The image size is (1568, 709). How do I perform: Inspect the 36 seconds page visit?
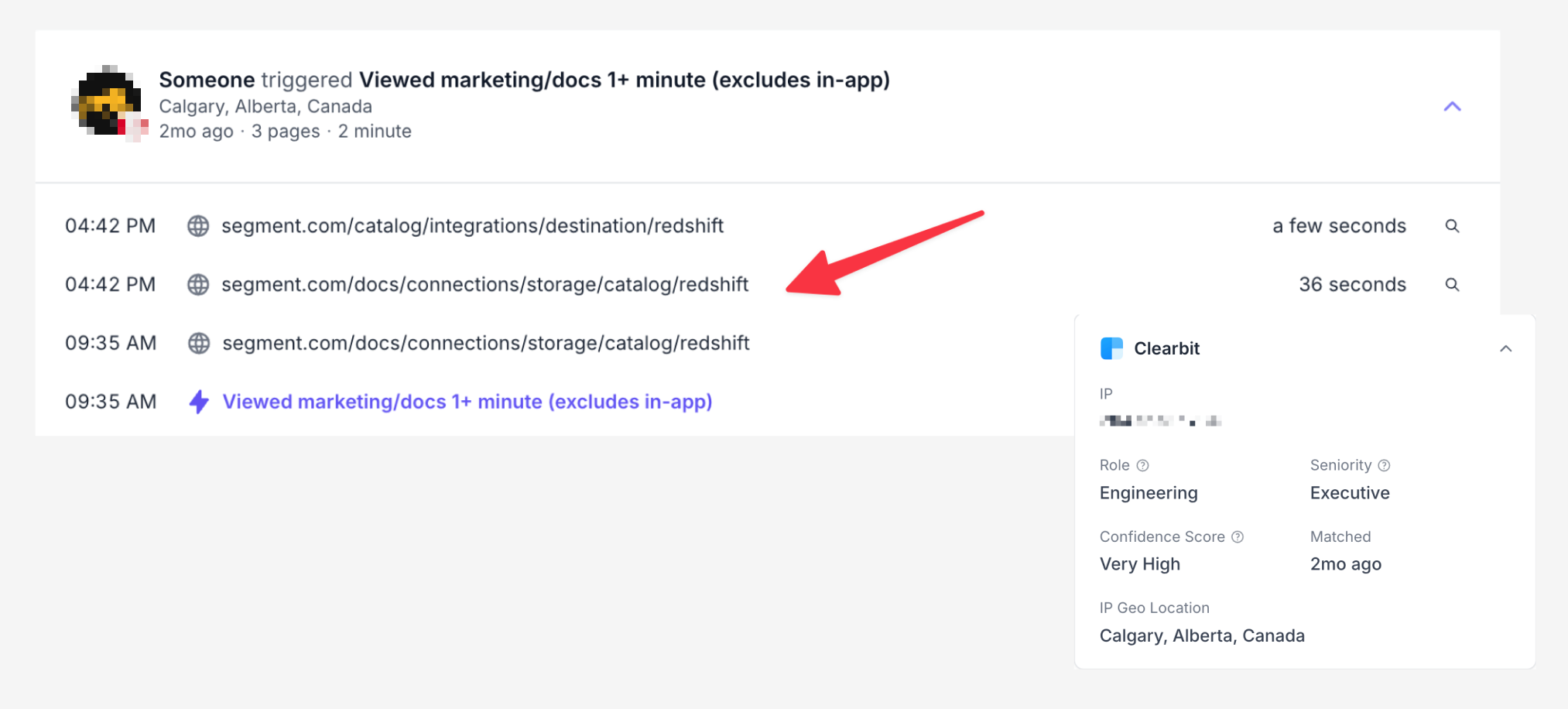point(1452,285)
